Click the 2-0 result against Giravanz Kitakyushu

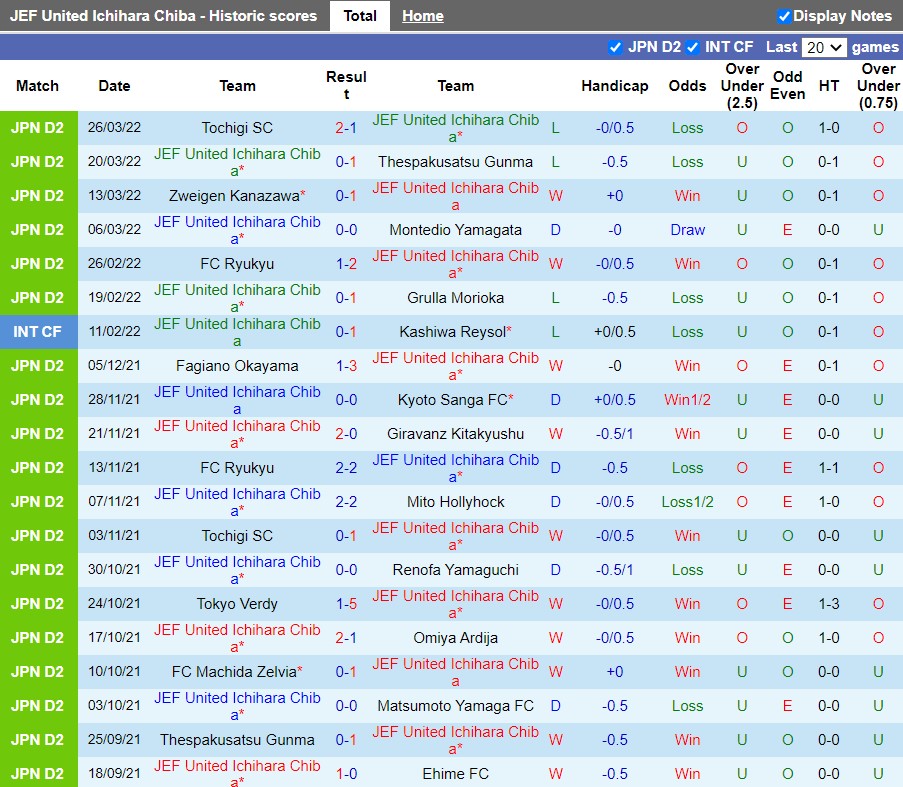pos(346,434)
